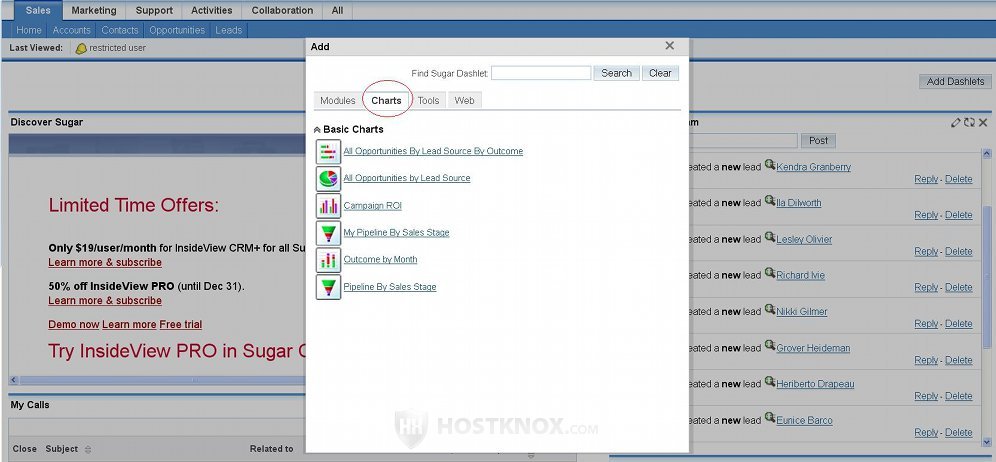
Task: Click the Find Sugar Dashlet search field
Action: click(x=541, y=73)
